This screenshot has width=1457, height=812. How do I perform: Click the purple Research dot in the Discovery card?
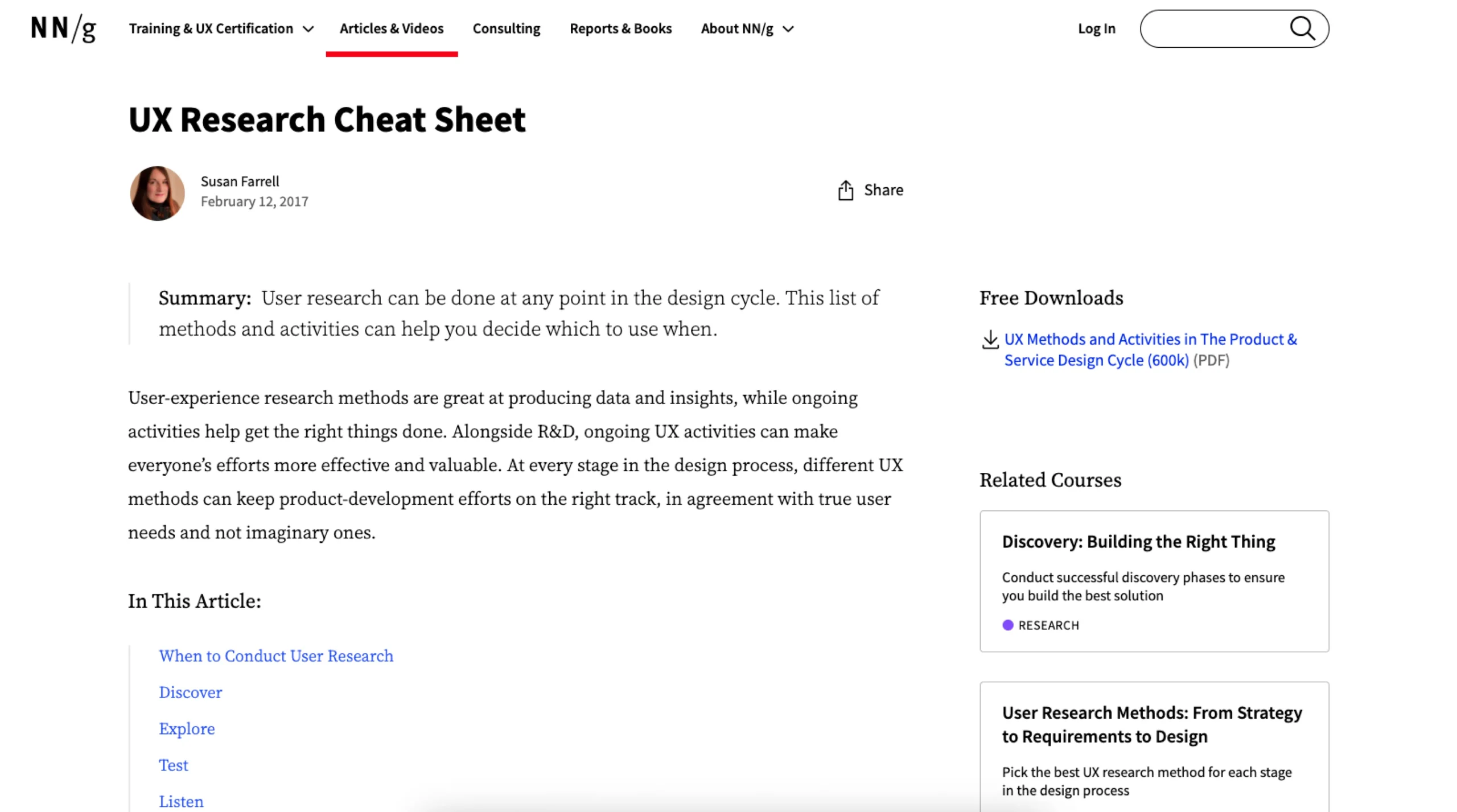[x=1007, y=625]
